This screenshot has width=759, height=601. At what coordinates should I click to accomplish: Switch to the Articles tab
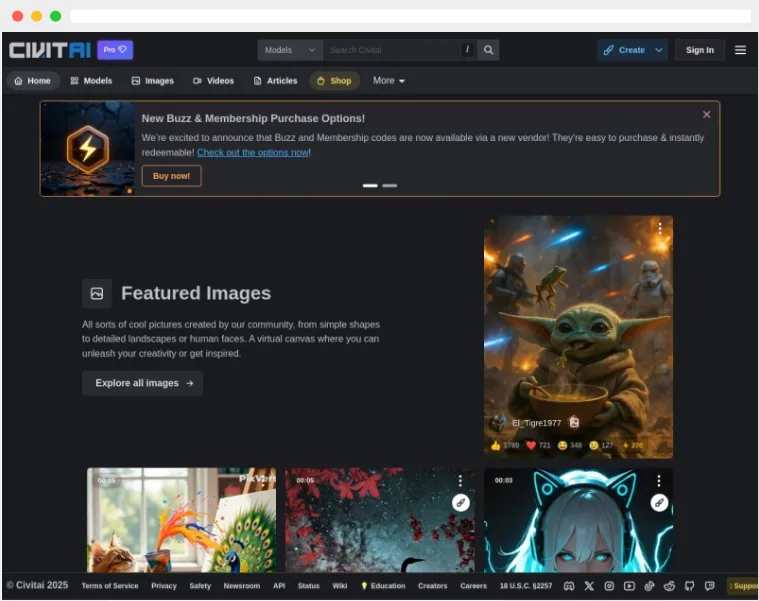tap(275, 81)
